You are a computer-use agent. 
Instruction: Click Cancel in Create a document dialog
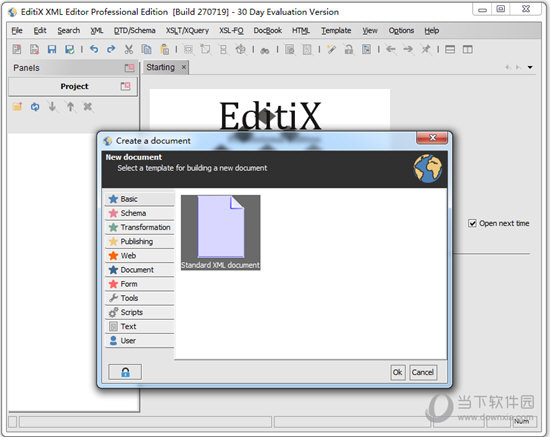(x=423, y=372)
